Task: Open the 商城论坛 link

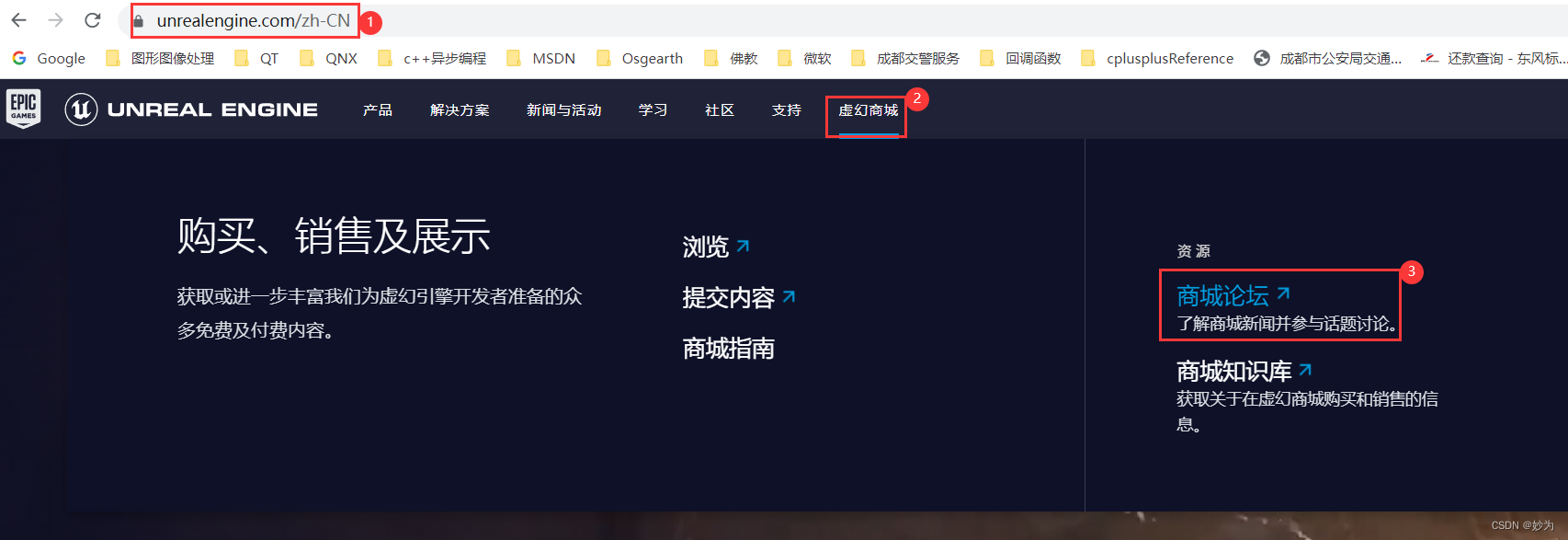Action: [x=1233, y=295]
